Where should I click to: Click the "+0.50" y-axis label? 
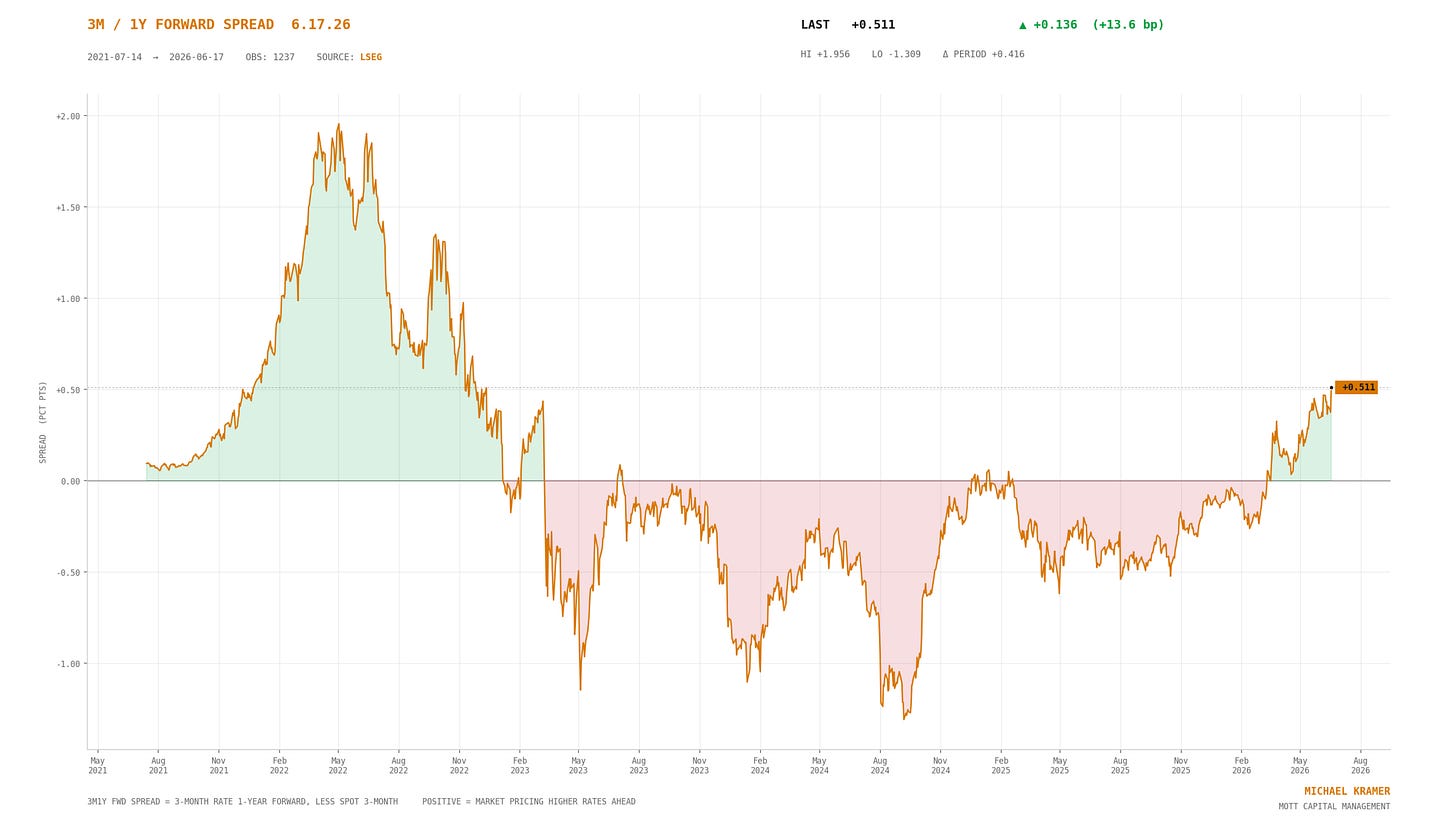click(68, 390)
